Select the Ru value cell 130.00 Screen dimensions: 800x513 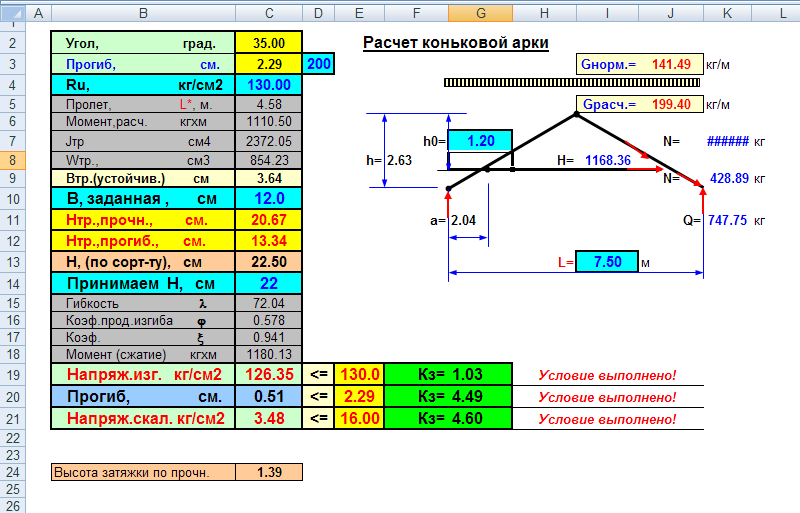(x=269, y=85)
